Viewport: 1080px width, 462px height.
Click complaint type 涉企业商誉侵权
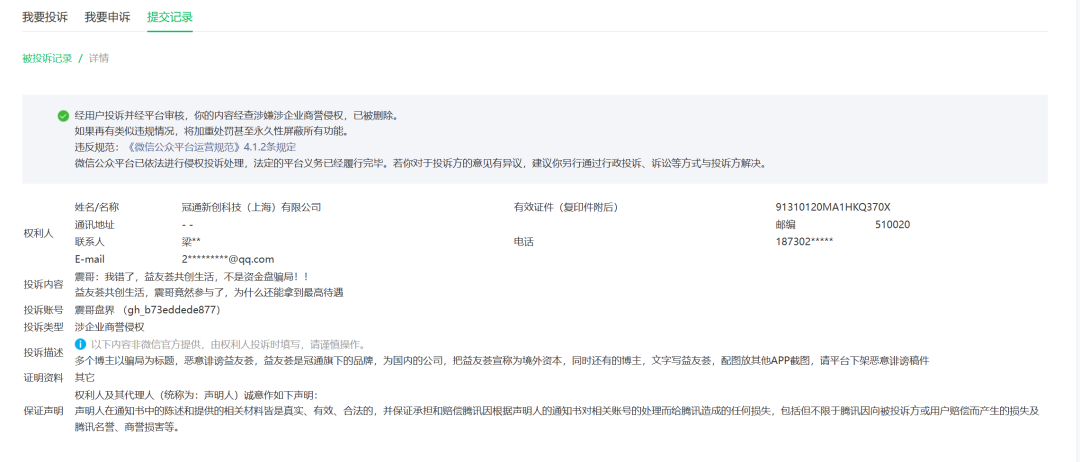coord(110,327)
